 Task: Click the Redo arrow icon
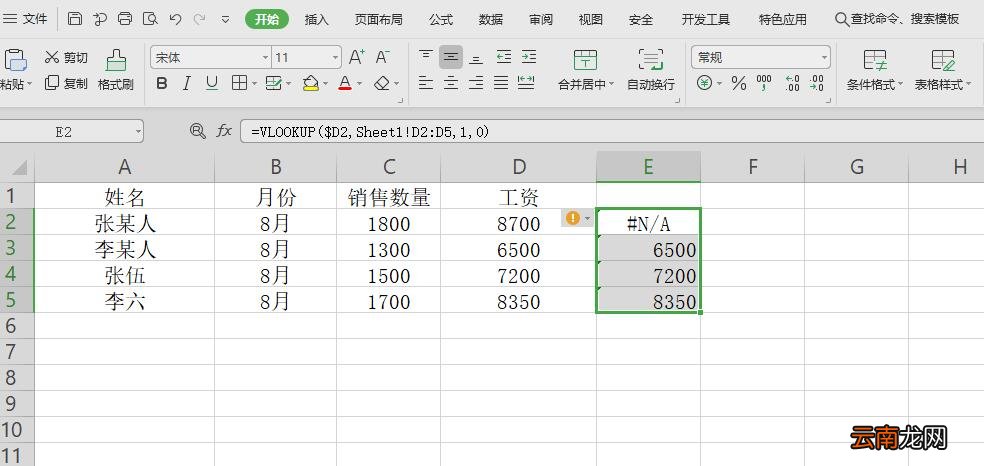(200, 19)
